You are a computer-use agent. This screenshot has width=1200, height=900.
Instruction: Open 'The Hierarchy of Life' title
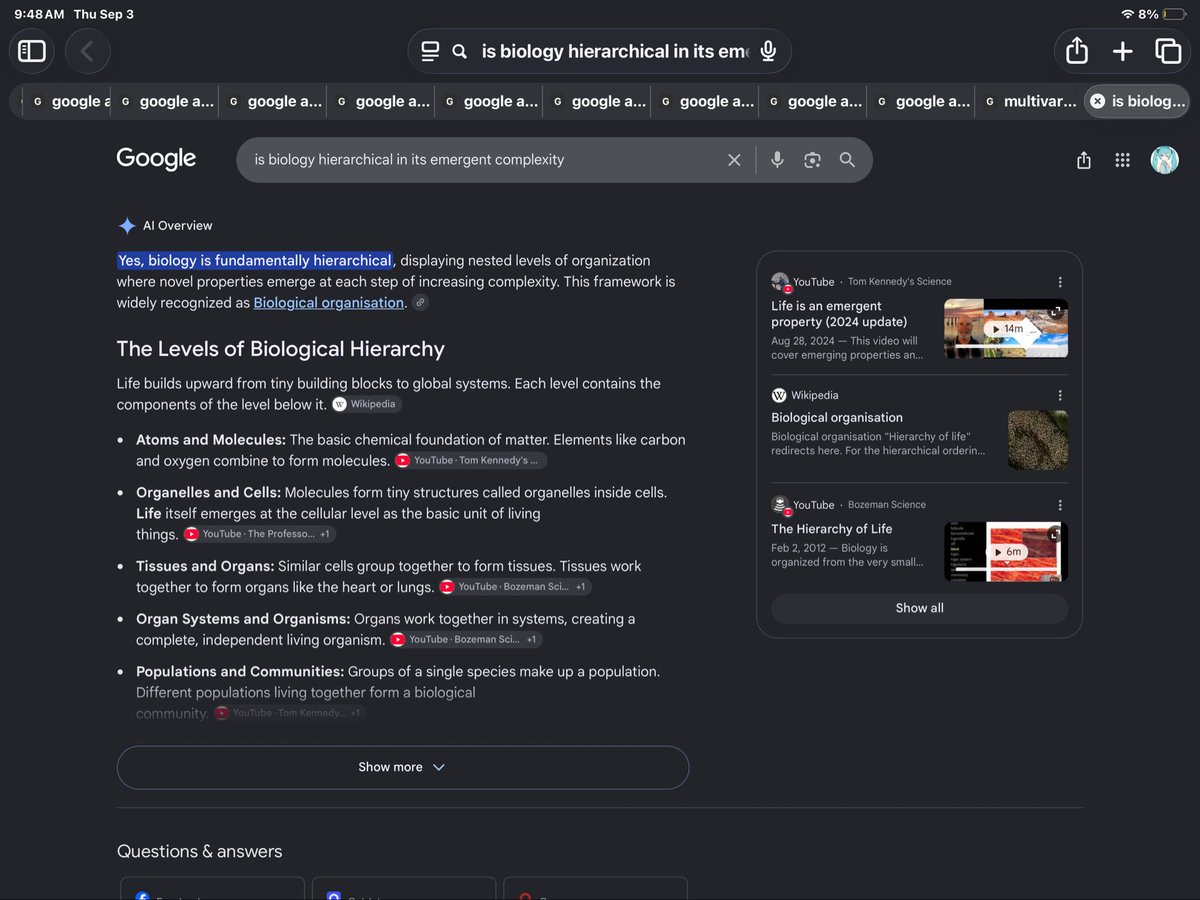coord(832,529)
